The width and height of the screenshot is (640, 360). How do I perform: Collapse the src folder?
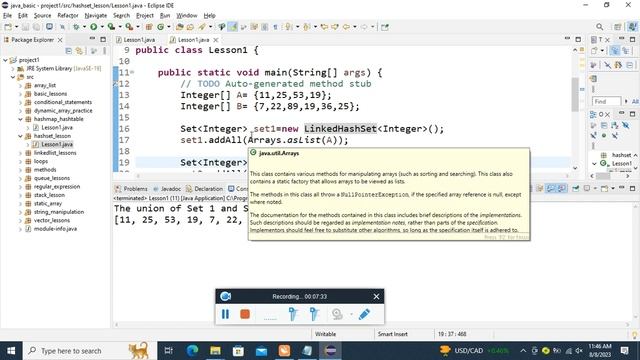click(13, 77)
